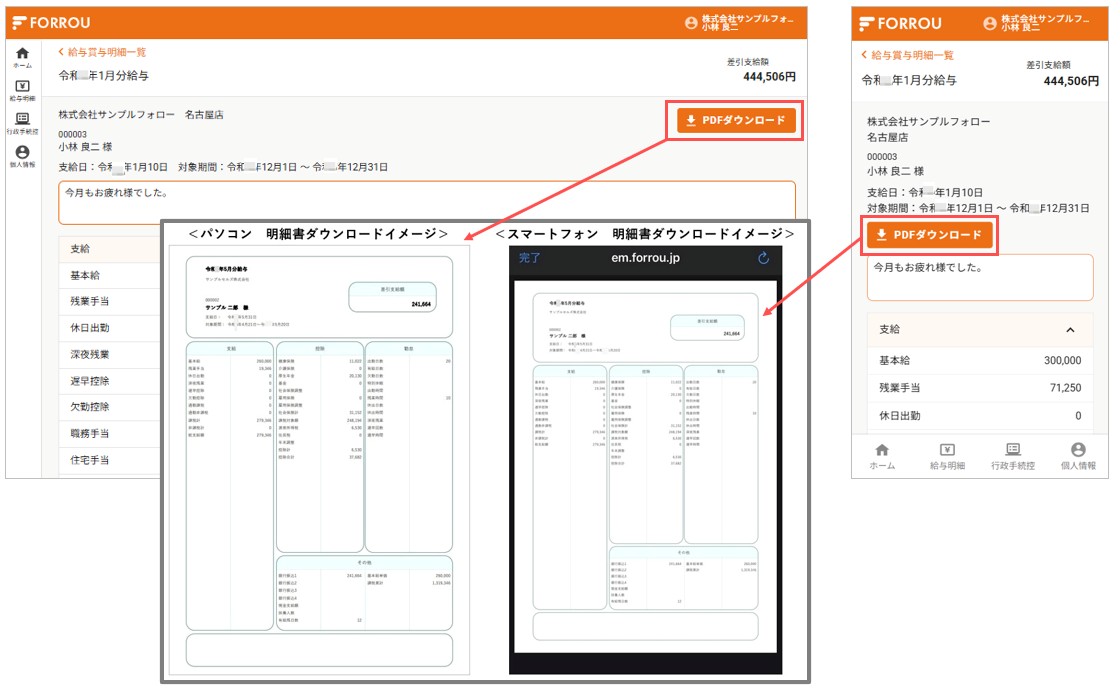
Task: Select 休日出勤 row in desktop table
Action: pos(110,328)
